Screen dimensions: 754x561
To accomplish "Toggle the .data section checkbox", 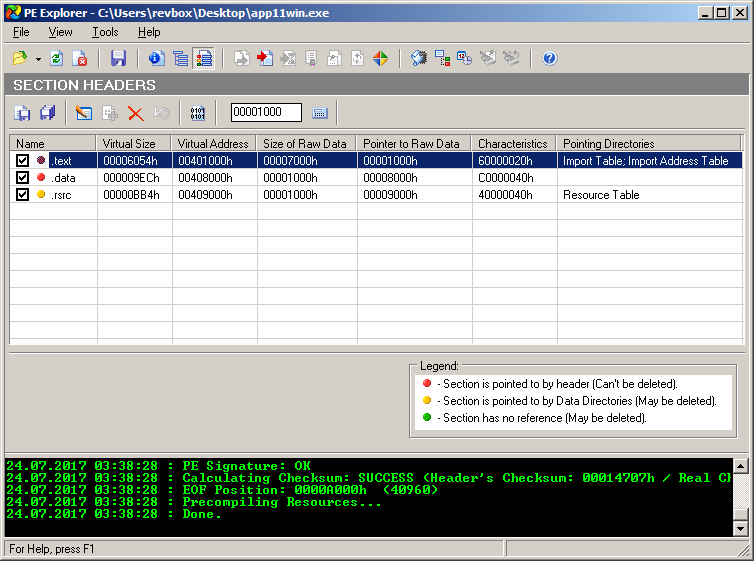I will [22, 177].
